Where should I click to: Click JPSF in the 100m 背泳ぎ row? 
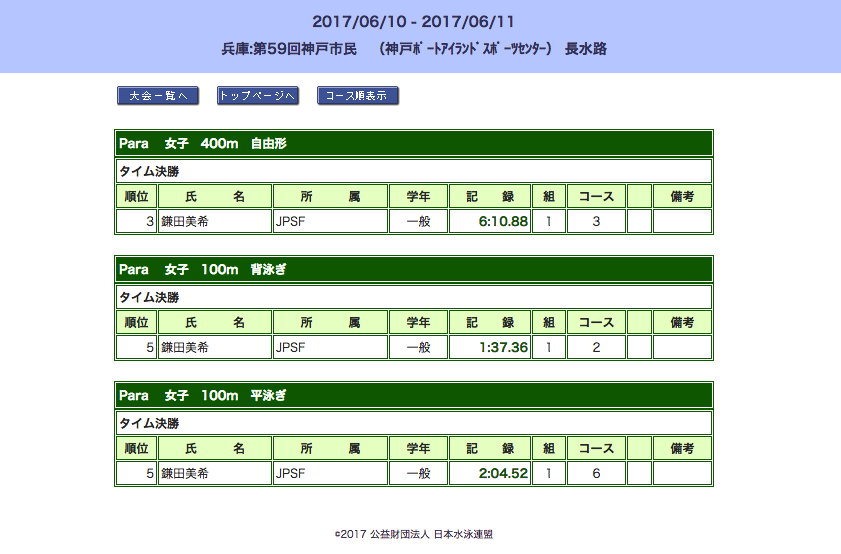pos(290,347)
